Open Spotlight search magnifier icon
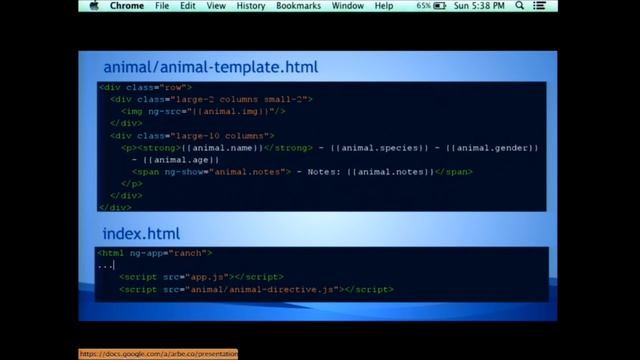This screenshot has height=360, width=640. pos(519,6)
